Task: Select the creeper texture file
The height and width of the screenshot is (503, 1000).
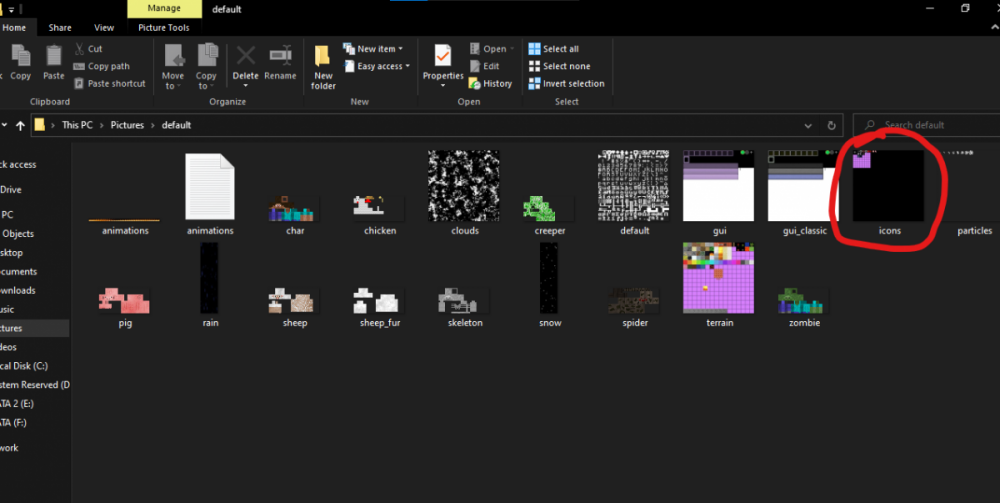Action: tap(550, 215)
